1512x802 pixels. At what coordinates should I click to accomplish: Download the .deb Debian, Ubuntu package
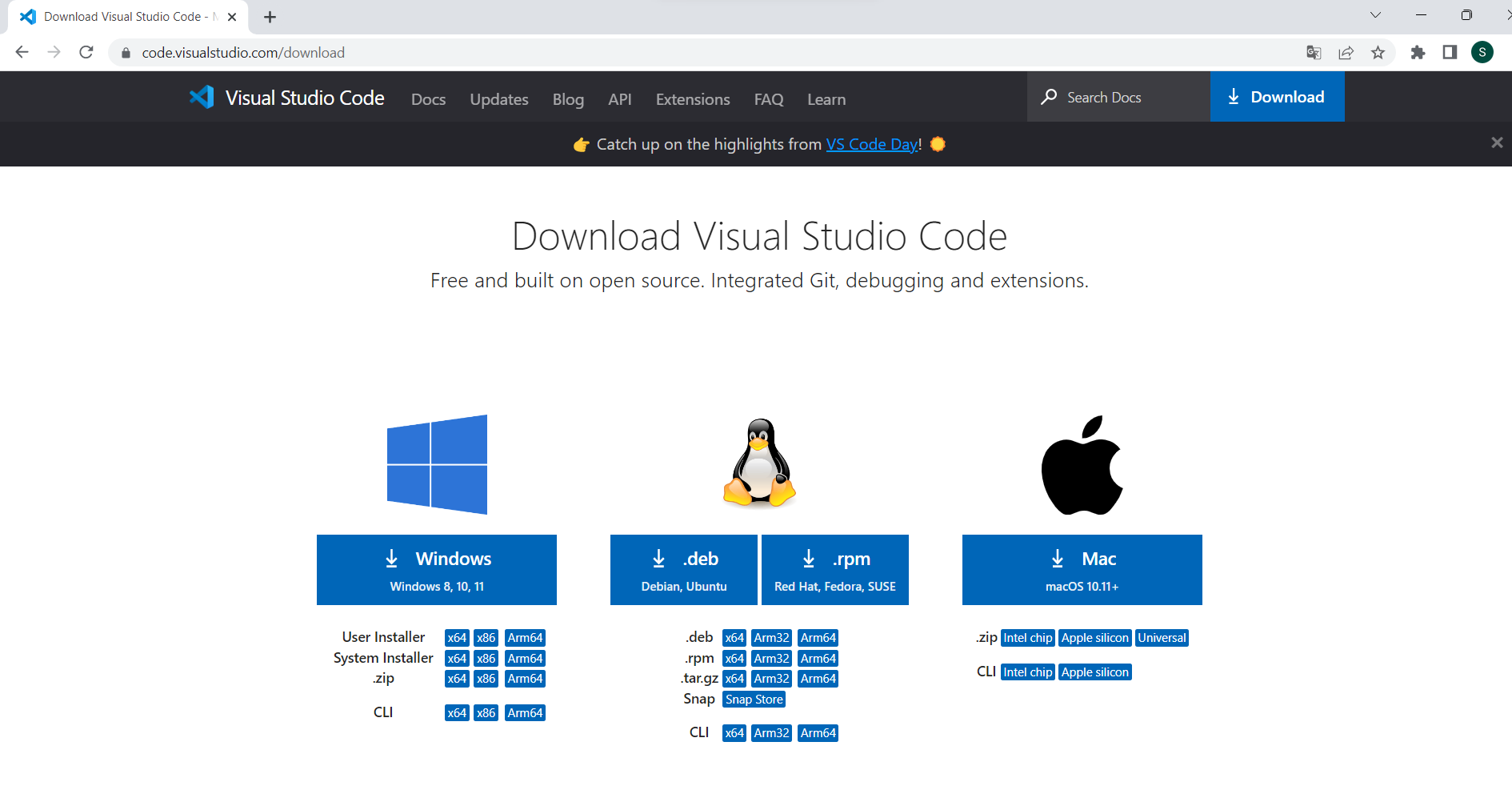(x=684, y=570)
